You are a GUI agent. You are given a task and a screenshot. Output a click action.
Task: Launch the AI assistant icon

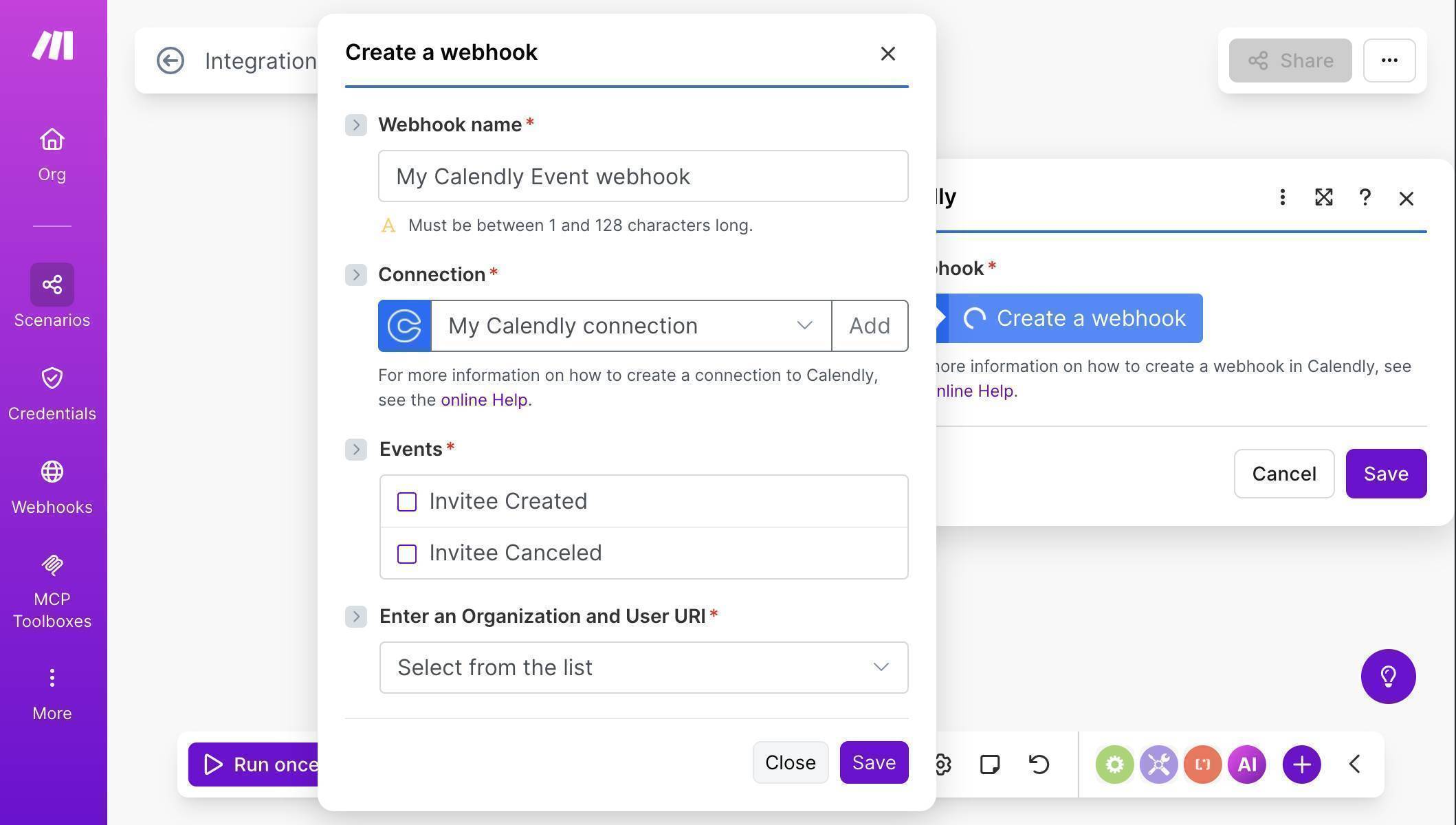(x=1247, y=764)
